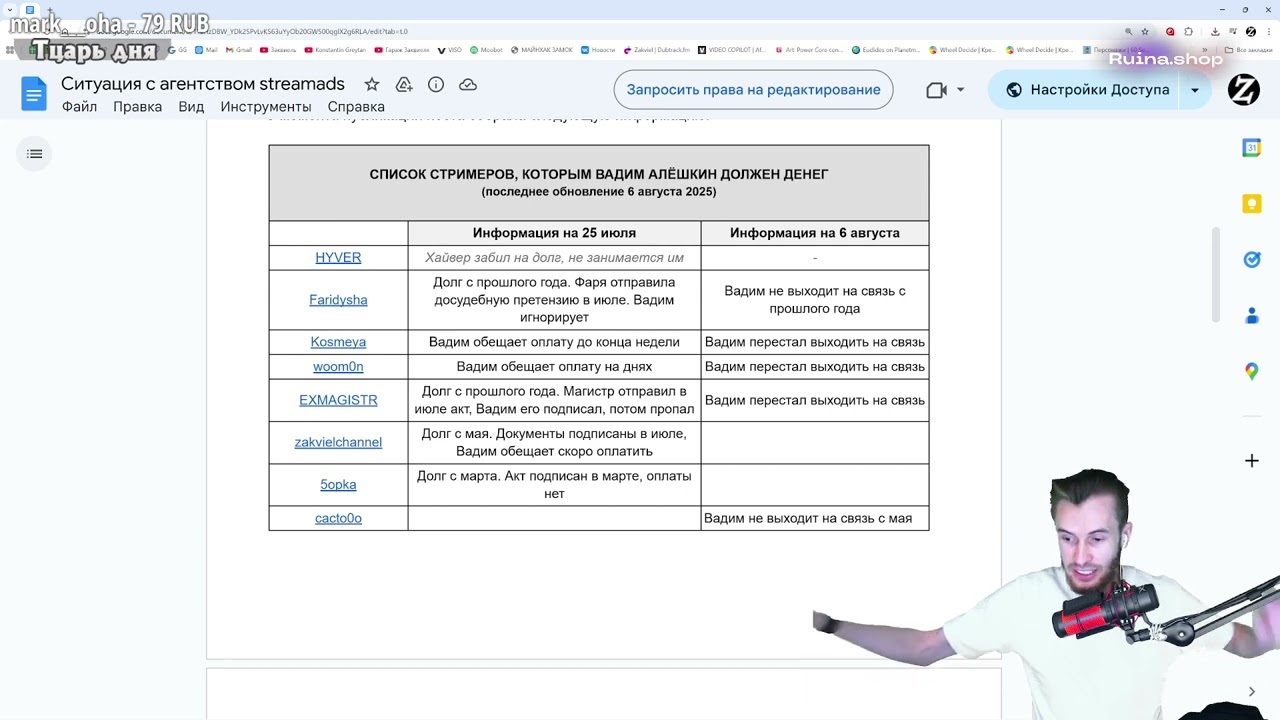Open the Chrome downloads icon

click(x=1215, y=32)
